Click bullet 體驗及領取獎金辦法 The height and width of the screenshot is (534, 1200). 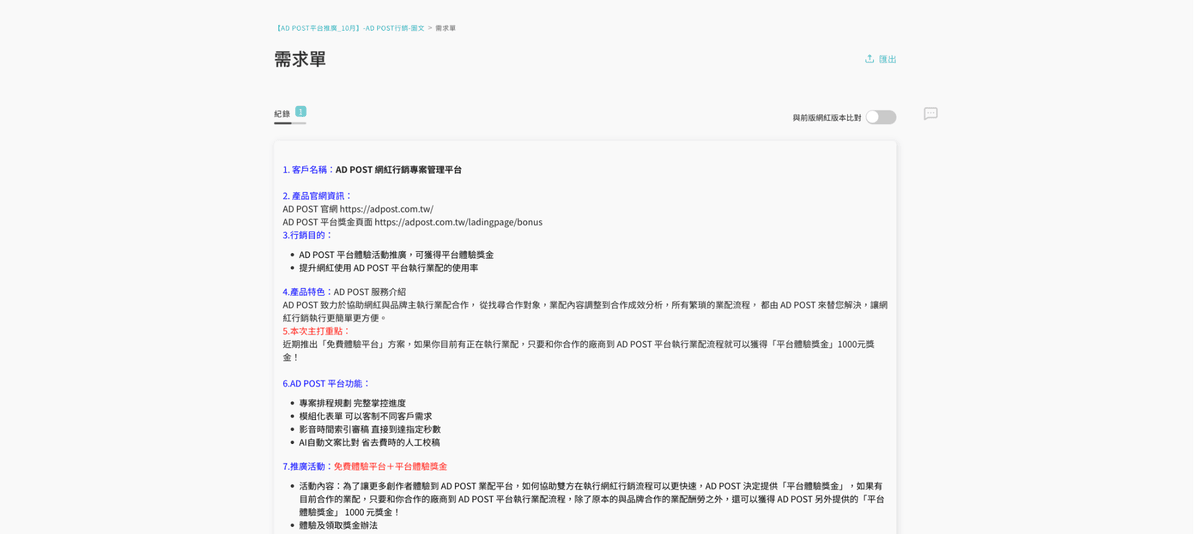[340, 525]
